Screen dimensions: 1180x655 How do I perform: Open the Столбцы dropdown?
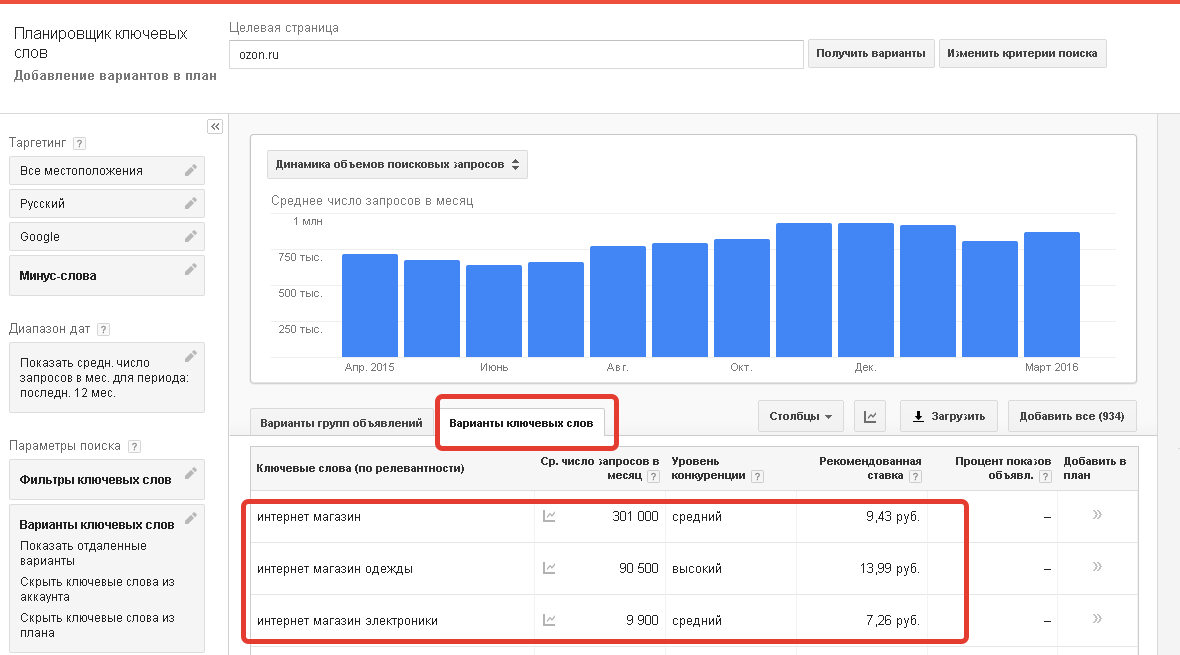coord(800,416)
